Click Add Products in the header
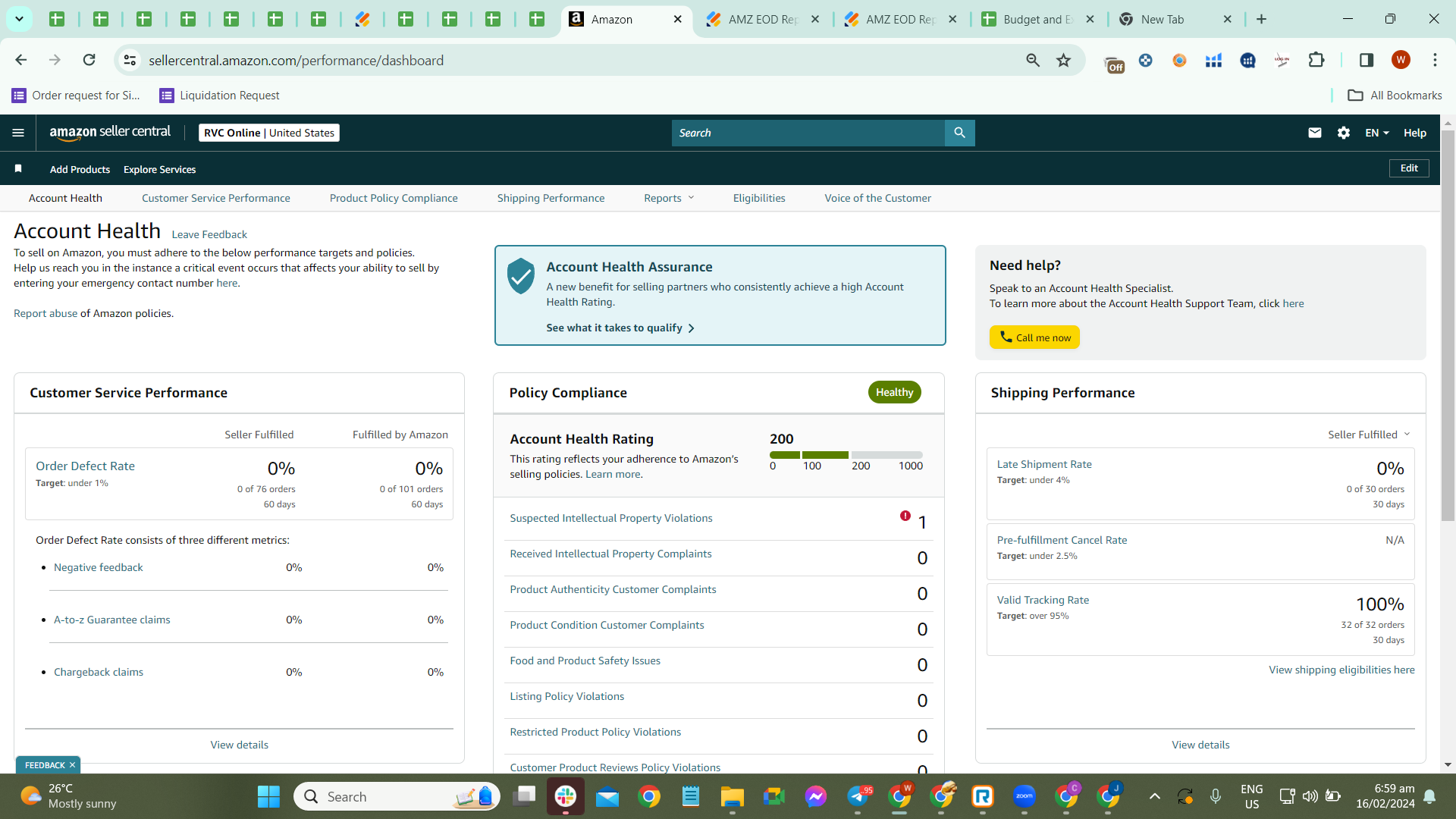1456x819 pixels. [80, 169]
